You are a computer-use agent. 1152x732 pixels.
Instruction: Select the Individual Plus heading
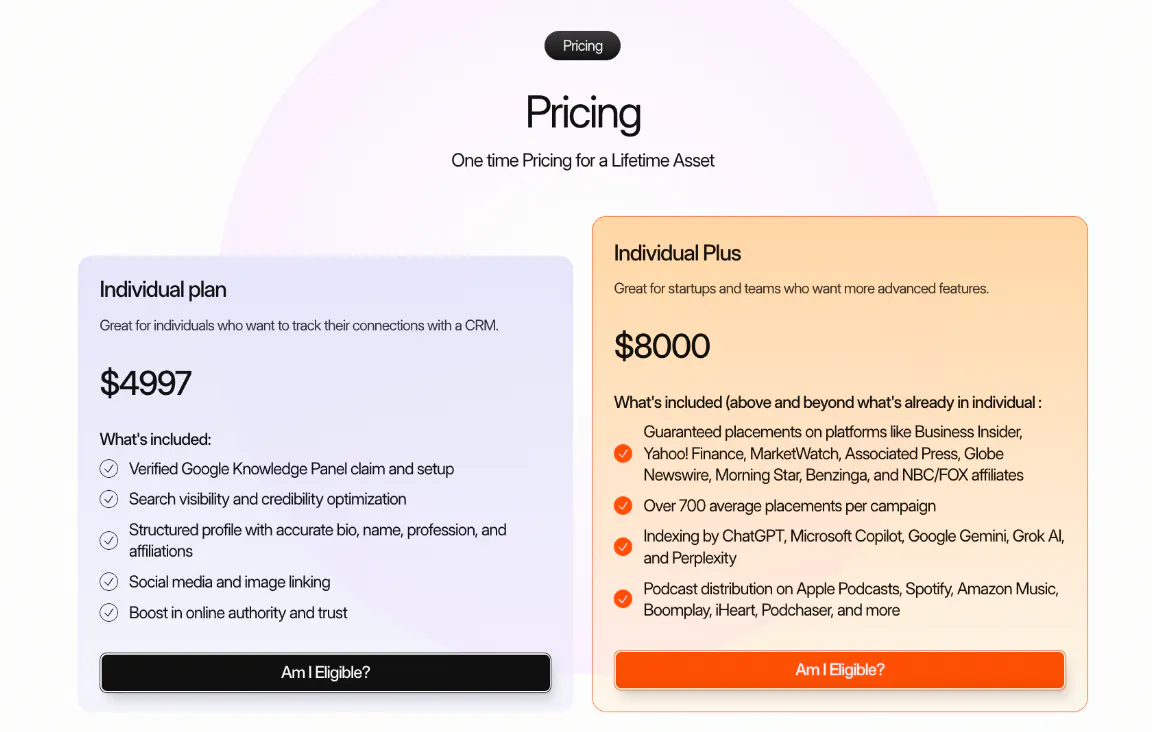point(677,253)
